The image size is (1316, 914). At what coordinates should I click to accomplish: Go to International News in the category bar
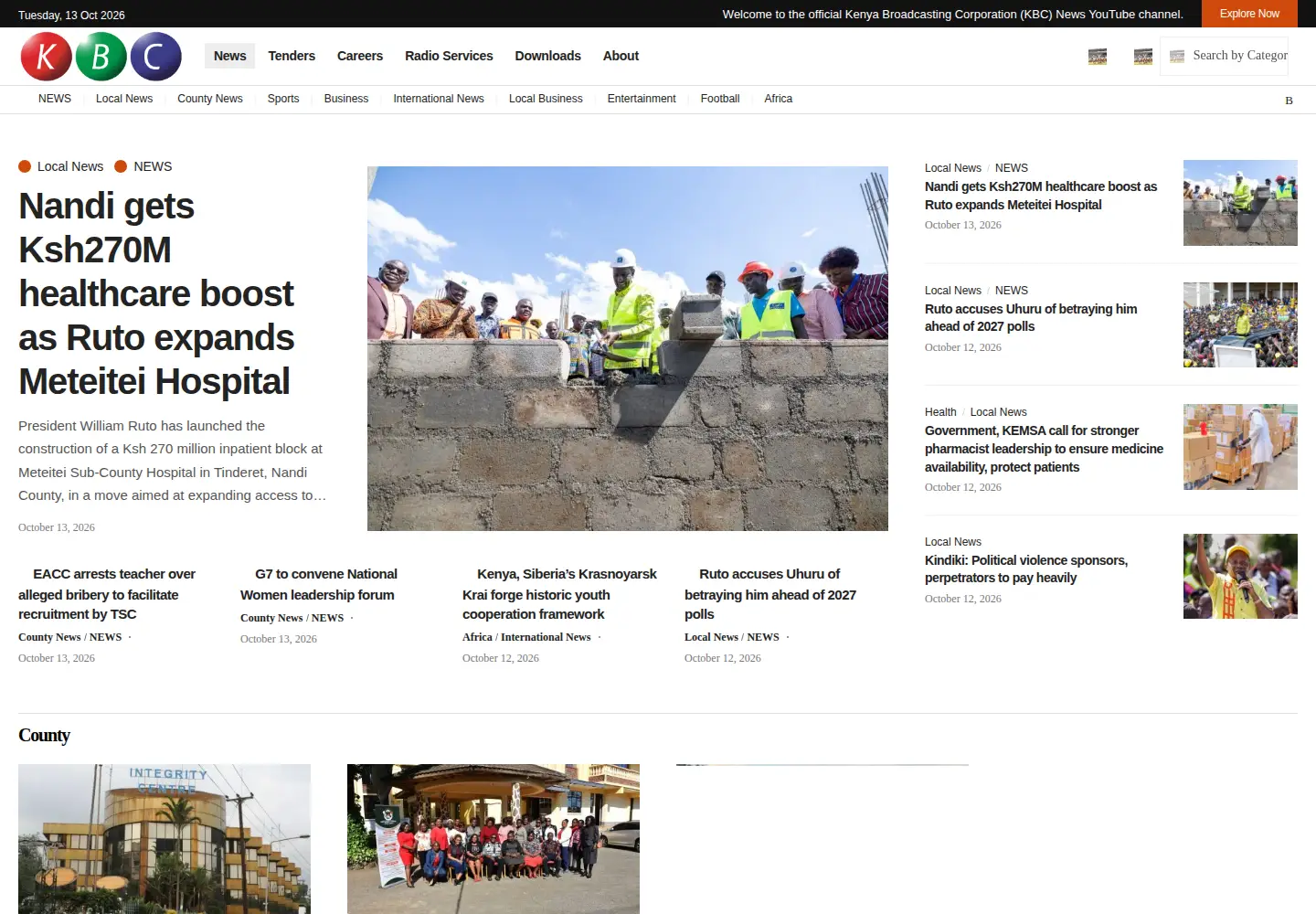pos(439,99)
